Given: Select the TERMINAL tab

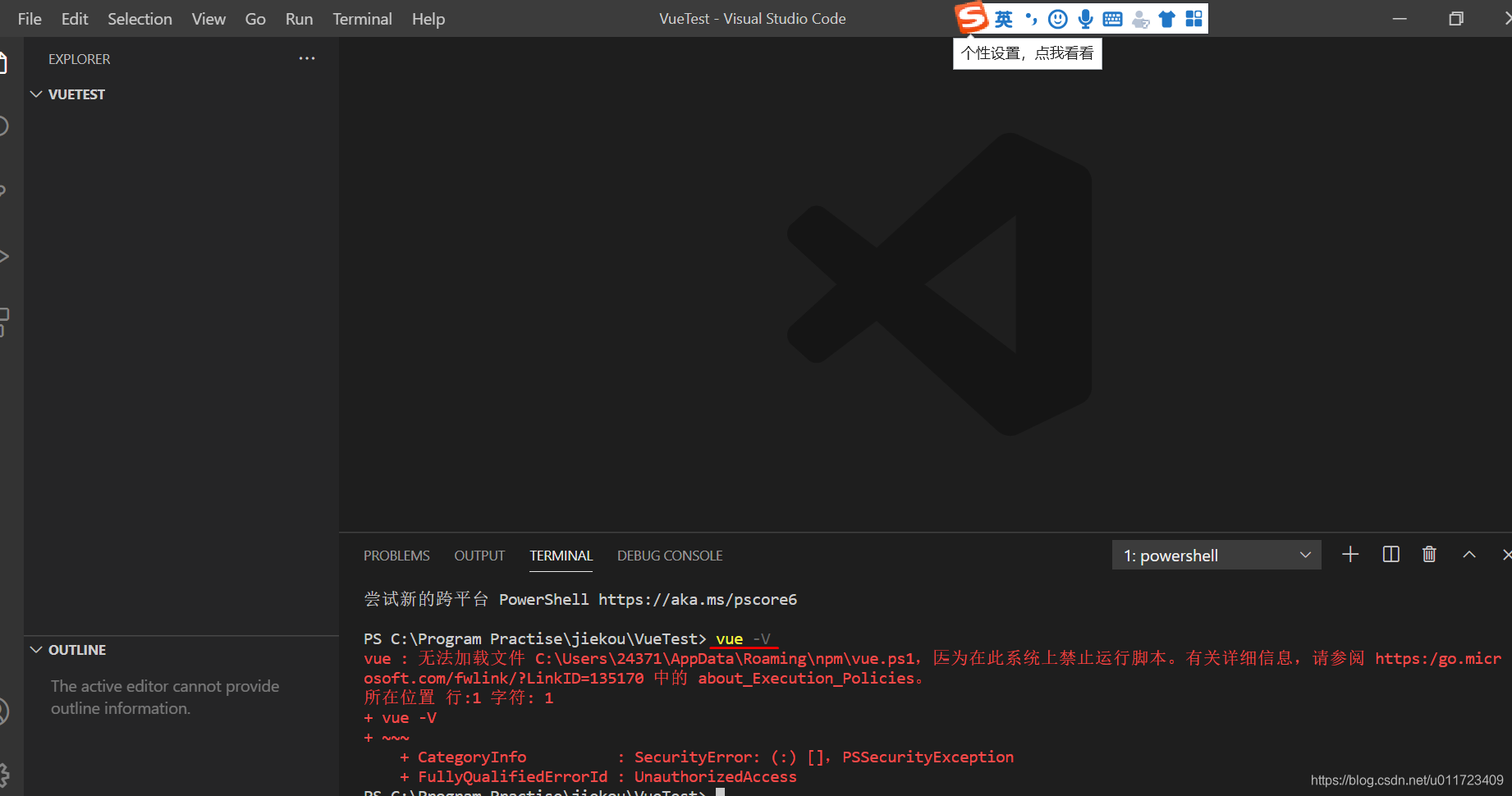Looking at the screenshot, I should [561, 556].
